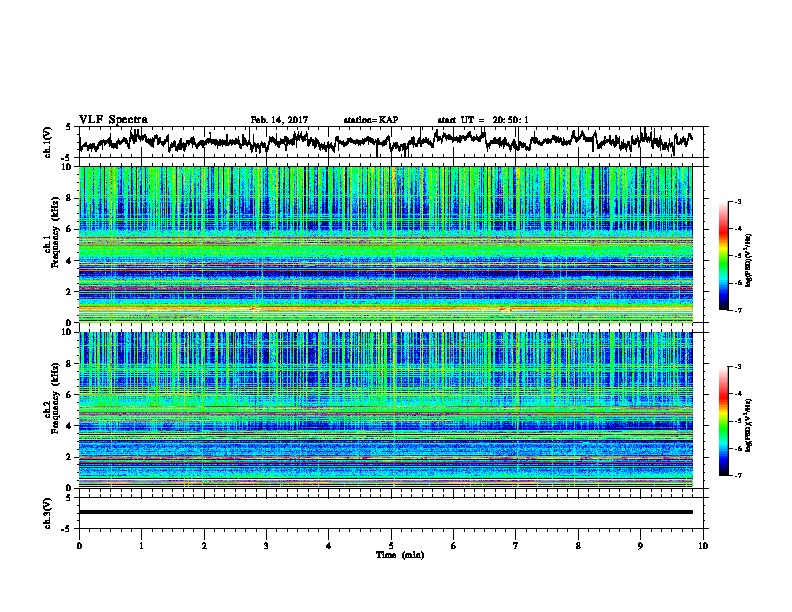Viewport: 792px width, 612px height.
Task: Click the time axis tick label "10"
Action: click(x=703, y=546)
